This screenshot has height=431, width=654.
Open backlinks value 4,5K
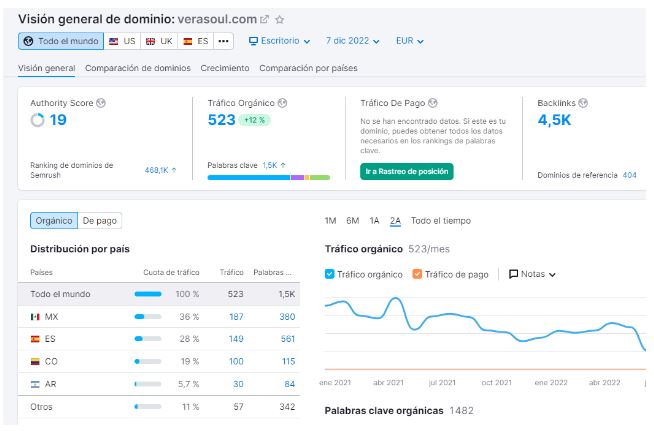[554, 120]
